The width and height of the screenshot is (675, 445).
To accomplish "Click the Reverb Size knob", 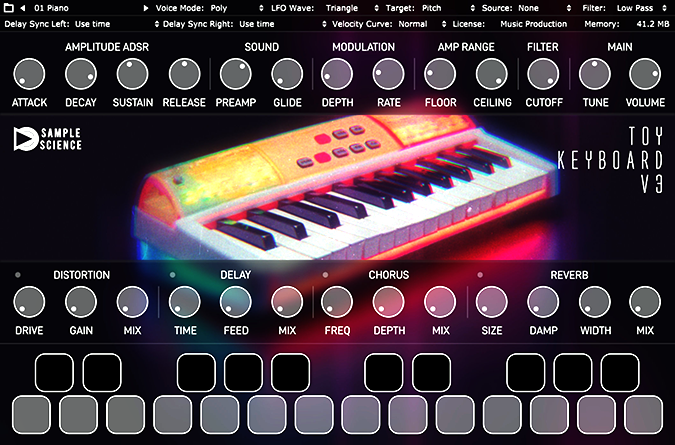I will coord(492,302).
